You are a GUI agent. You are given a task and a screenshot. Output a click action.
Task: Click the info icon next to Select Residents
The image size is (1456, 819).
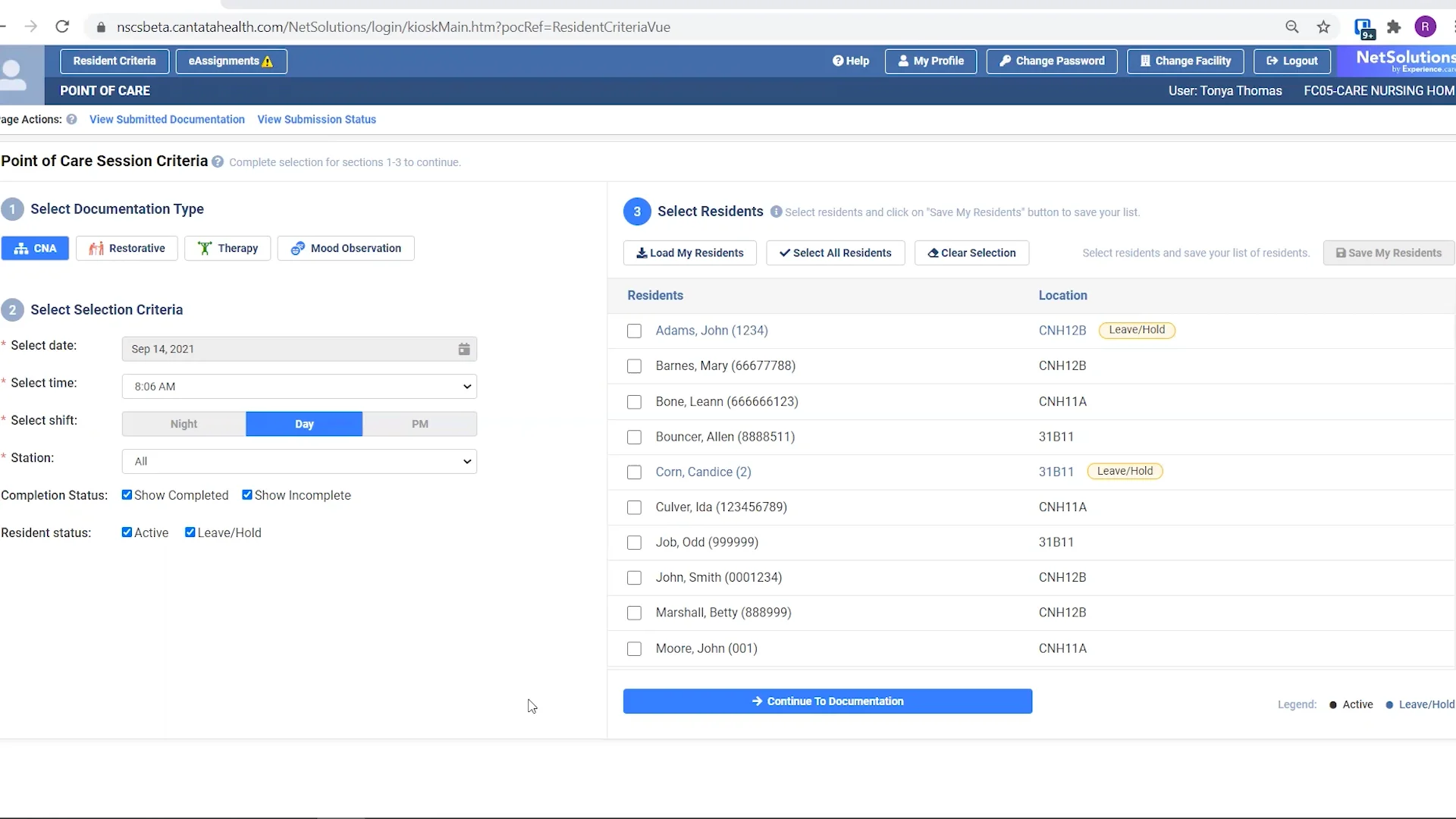click(x=776, y=212)
